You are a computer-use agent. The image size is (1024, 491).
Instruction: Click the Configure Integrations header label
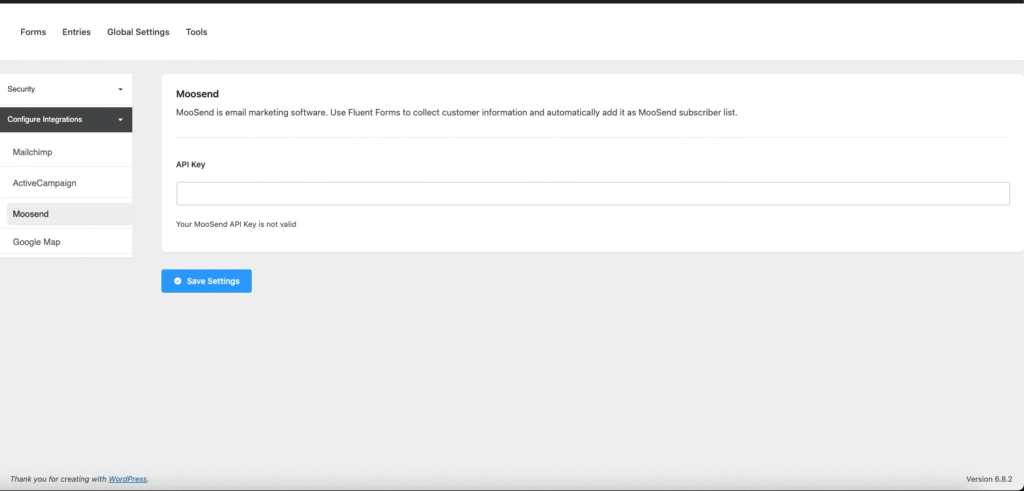[x=45, y=120]
